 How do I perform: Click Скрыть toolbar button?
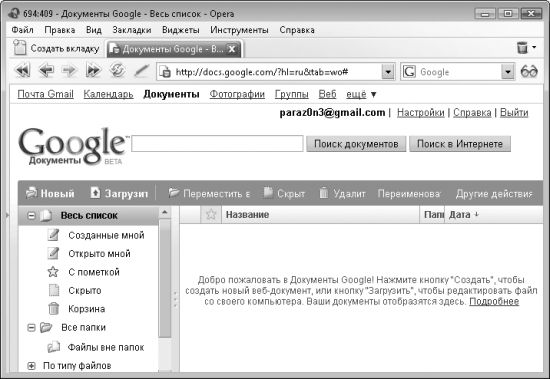coord(284,193)
